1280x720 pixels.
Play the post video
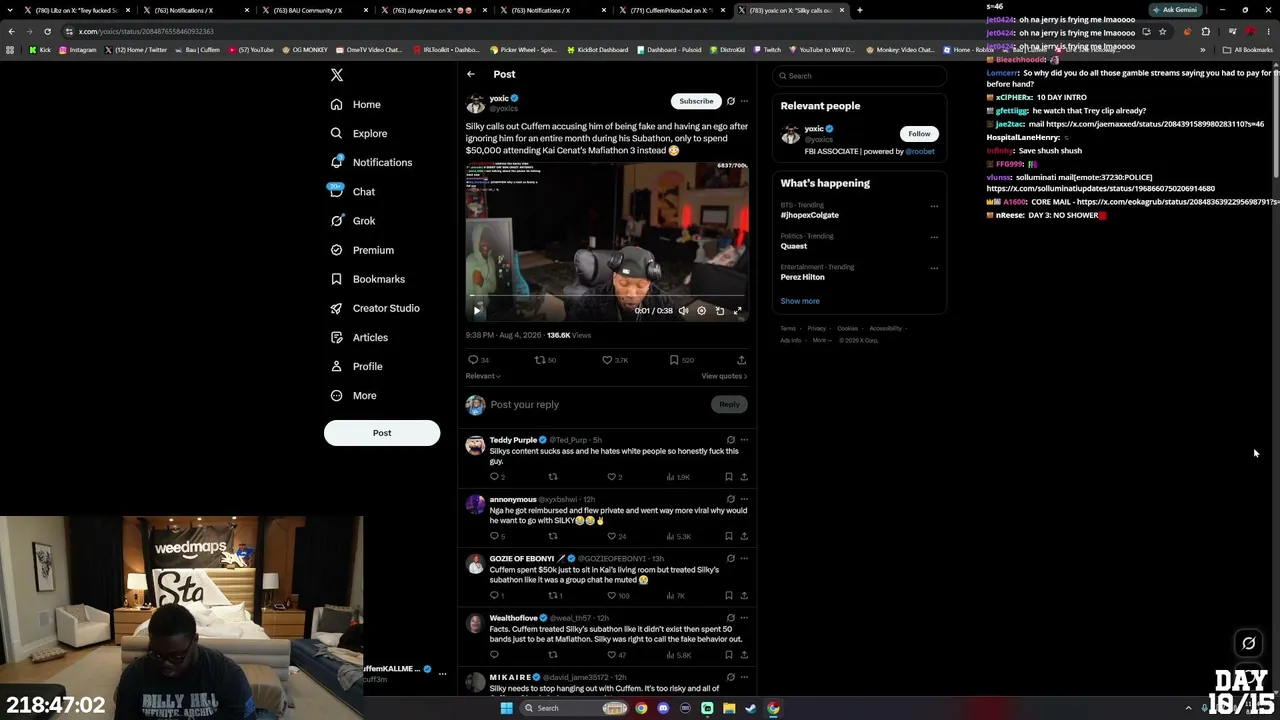coord(477,310)
